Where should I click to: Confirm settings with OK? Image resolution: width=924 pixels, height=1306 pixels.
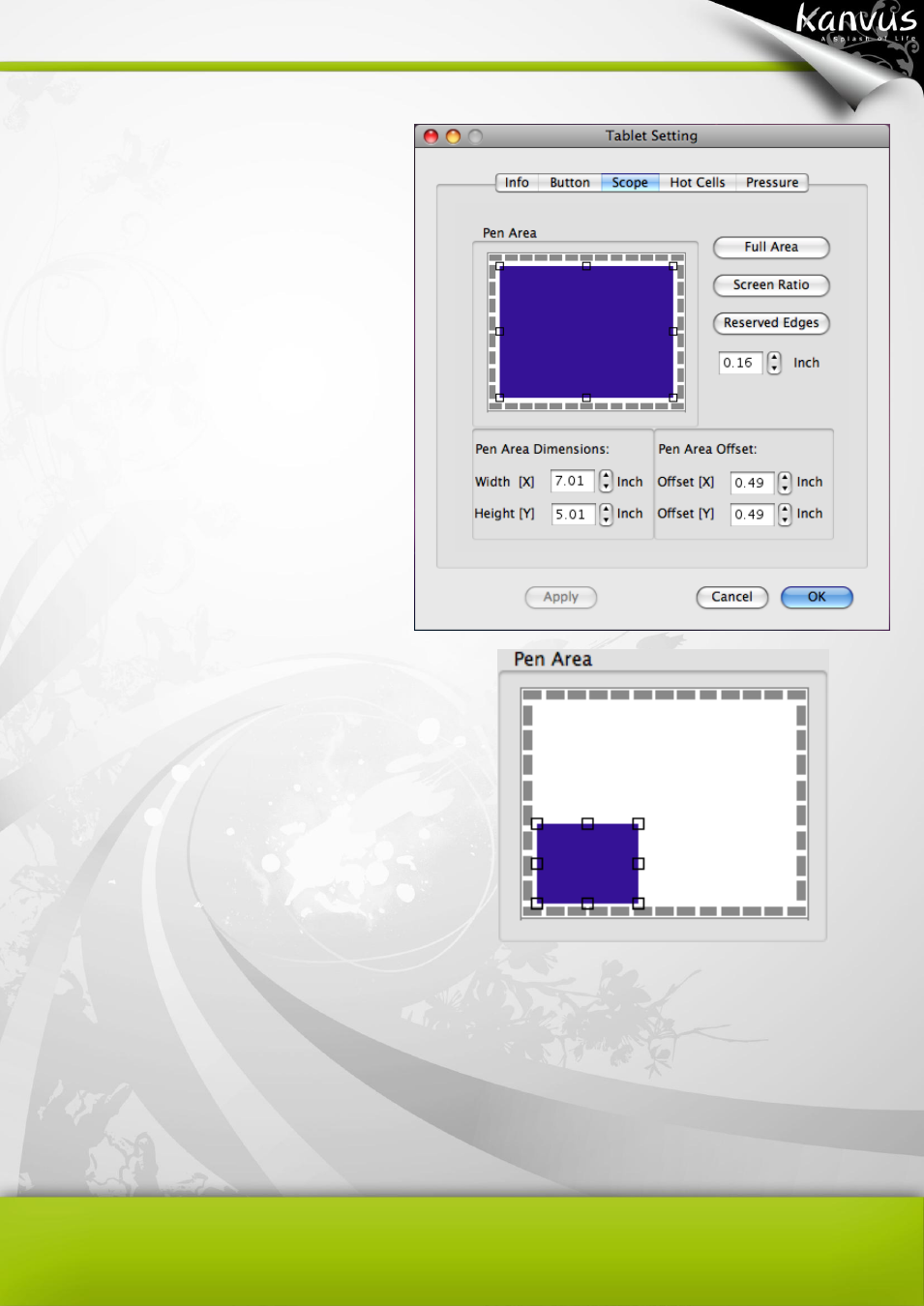point(817,597)
